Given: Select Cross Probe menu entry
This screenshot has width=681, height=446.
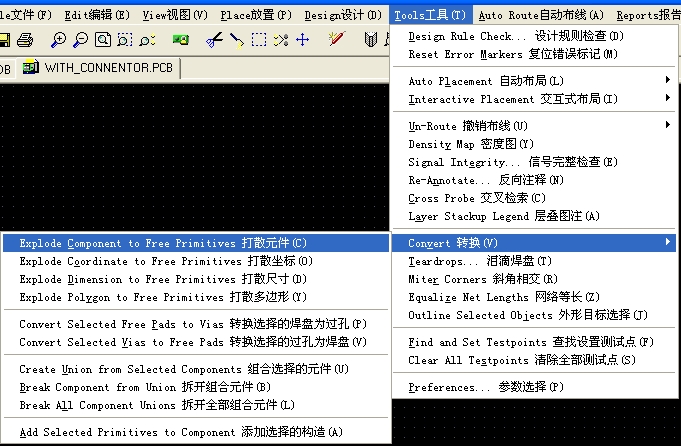Looking at the screenshot, I should (534, 198).
